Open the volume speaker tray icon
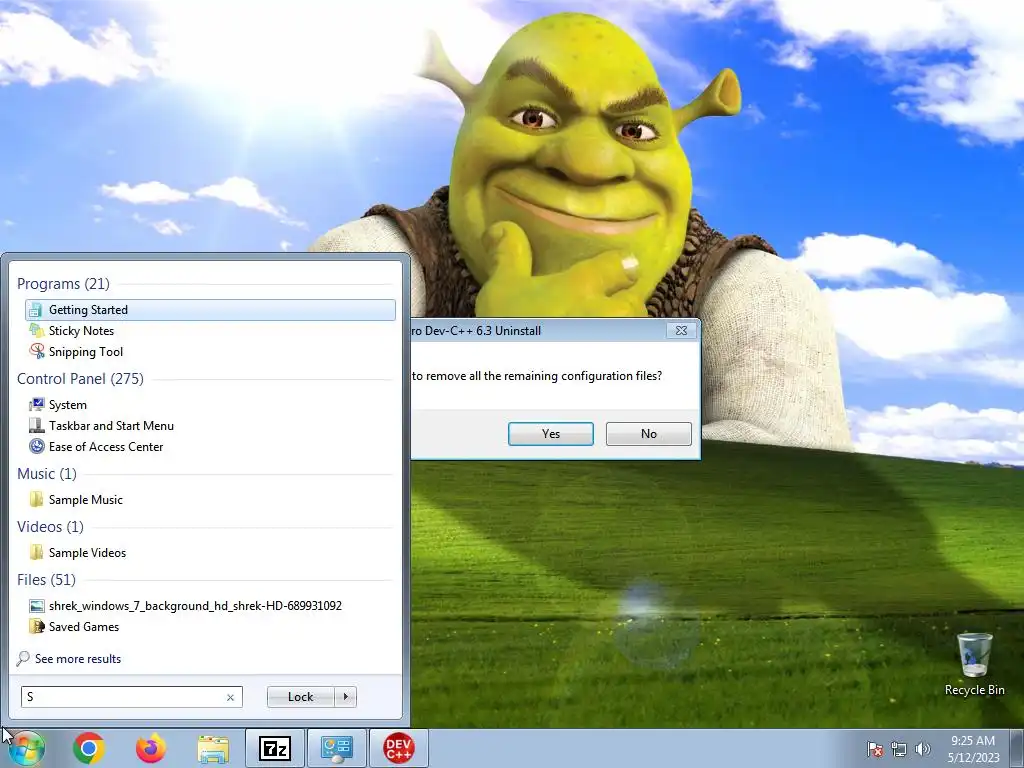Image resolution: width=1024 pixels, height=768 pixels. pos(922,749)
